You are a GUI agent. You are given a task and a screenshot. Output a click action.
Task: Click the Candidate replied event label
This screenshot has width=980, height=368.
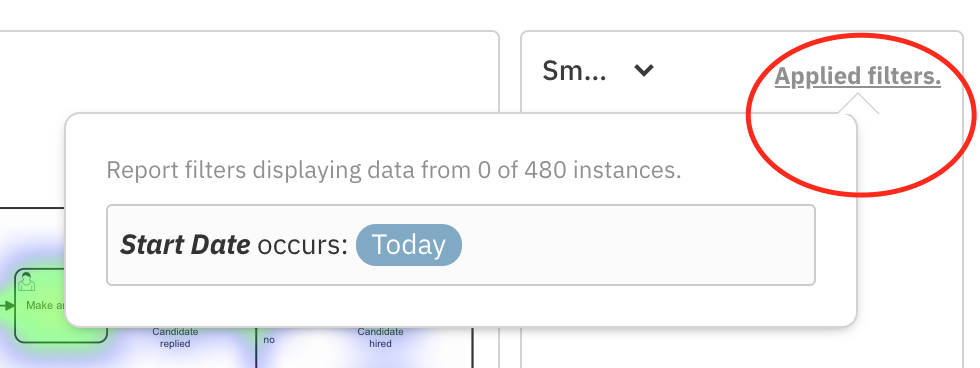175,337
